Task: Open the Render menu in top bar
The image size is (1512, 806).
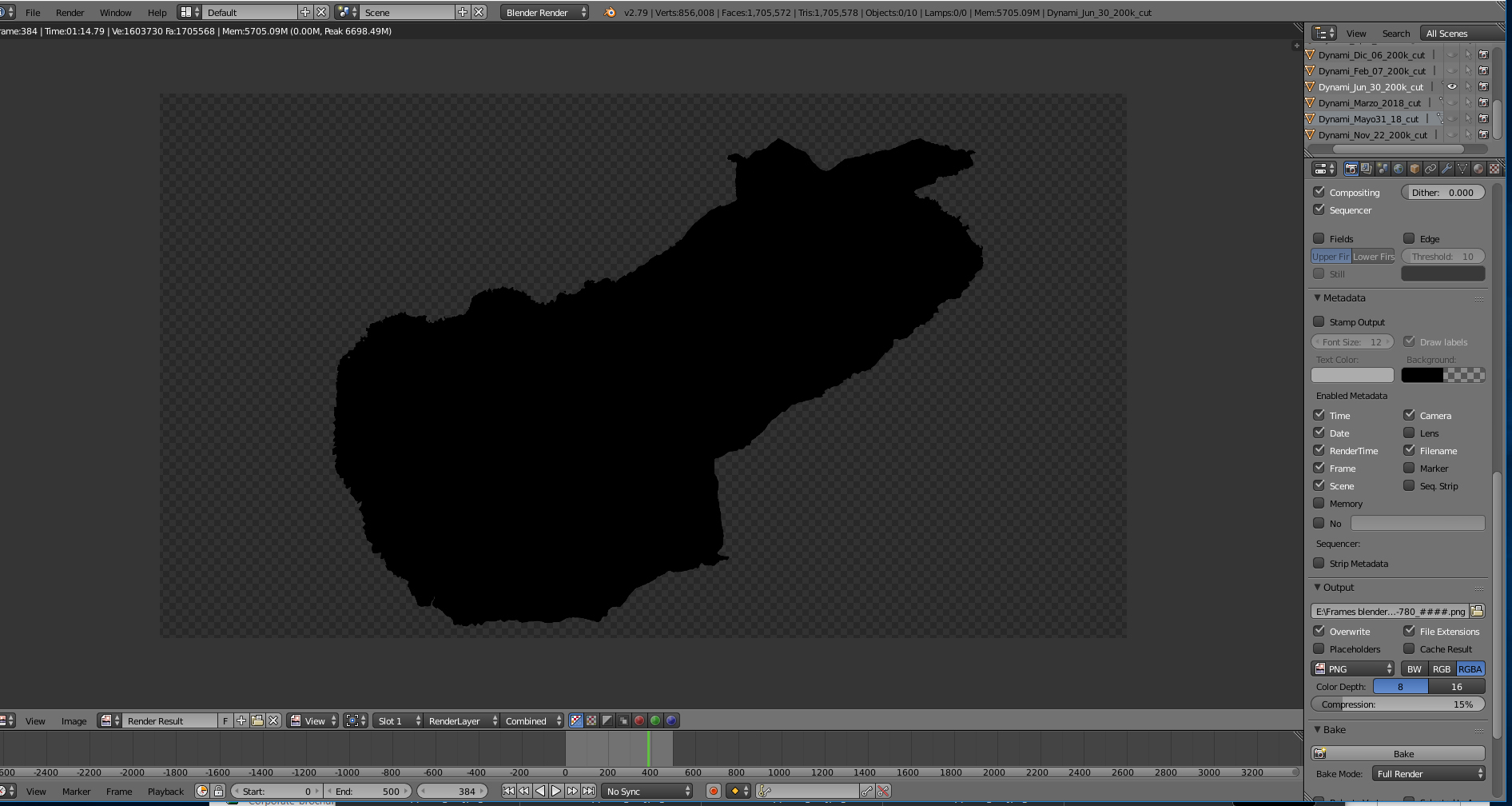Action: coord(70,12)
